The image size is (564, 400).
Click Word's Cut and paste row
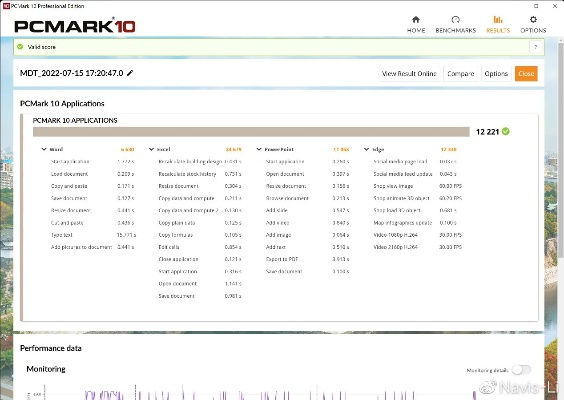click(x=92, y=223)
